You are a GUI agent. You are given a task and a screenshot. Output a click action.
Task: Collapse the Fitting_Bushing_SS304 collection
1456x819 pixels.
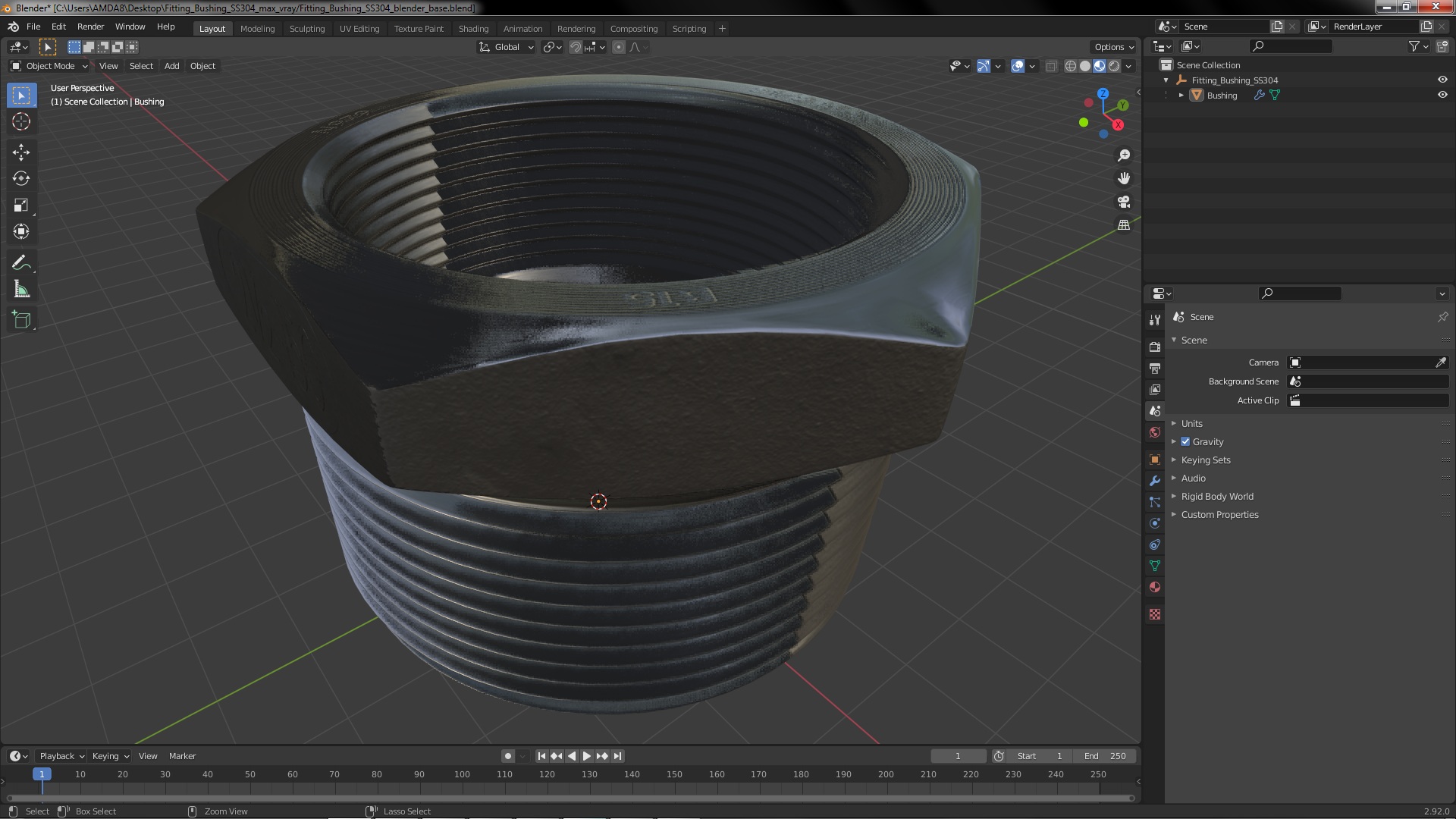point(1166,80)
